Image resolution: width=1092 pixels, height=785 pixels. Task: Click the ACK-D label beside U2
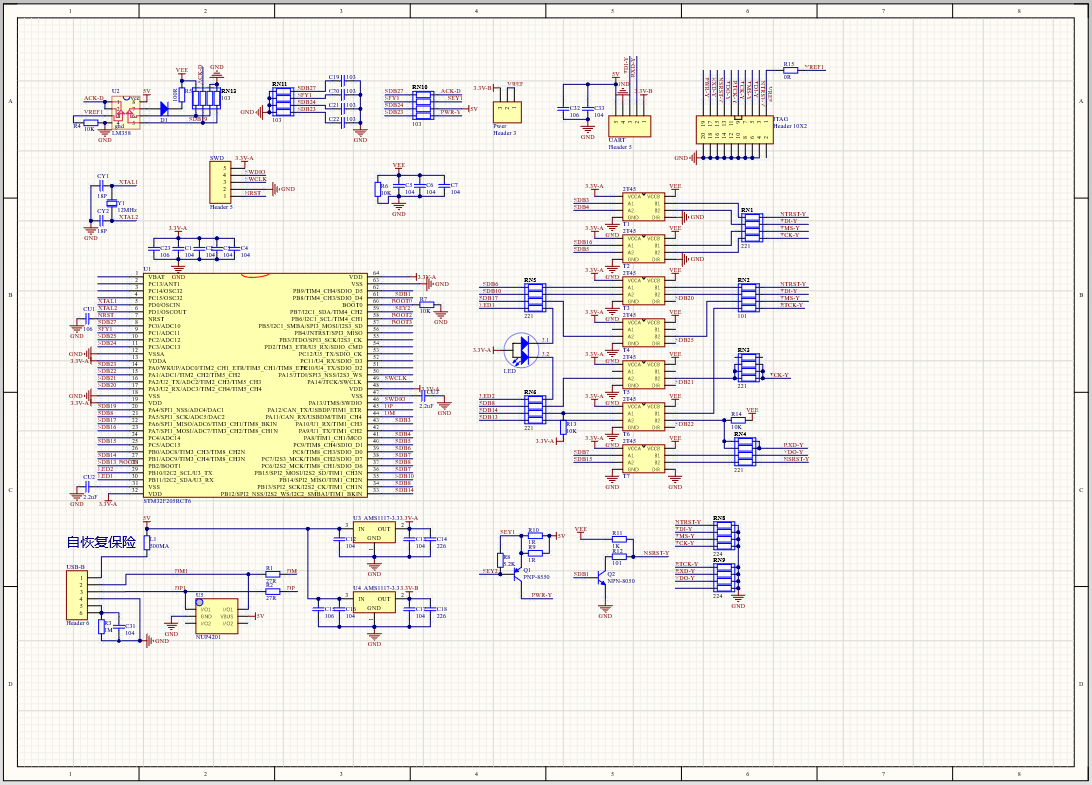coord(93,98)
